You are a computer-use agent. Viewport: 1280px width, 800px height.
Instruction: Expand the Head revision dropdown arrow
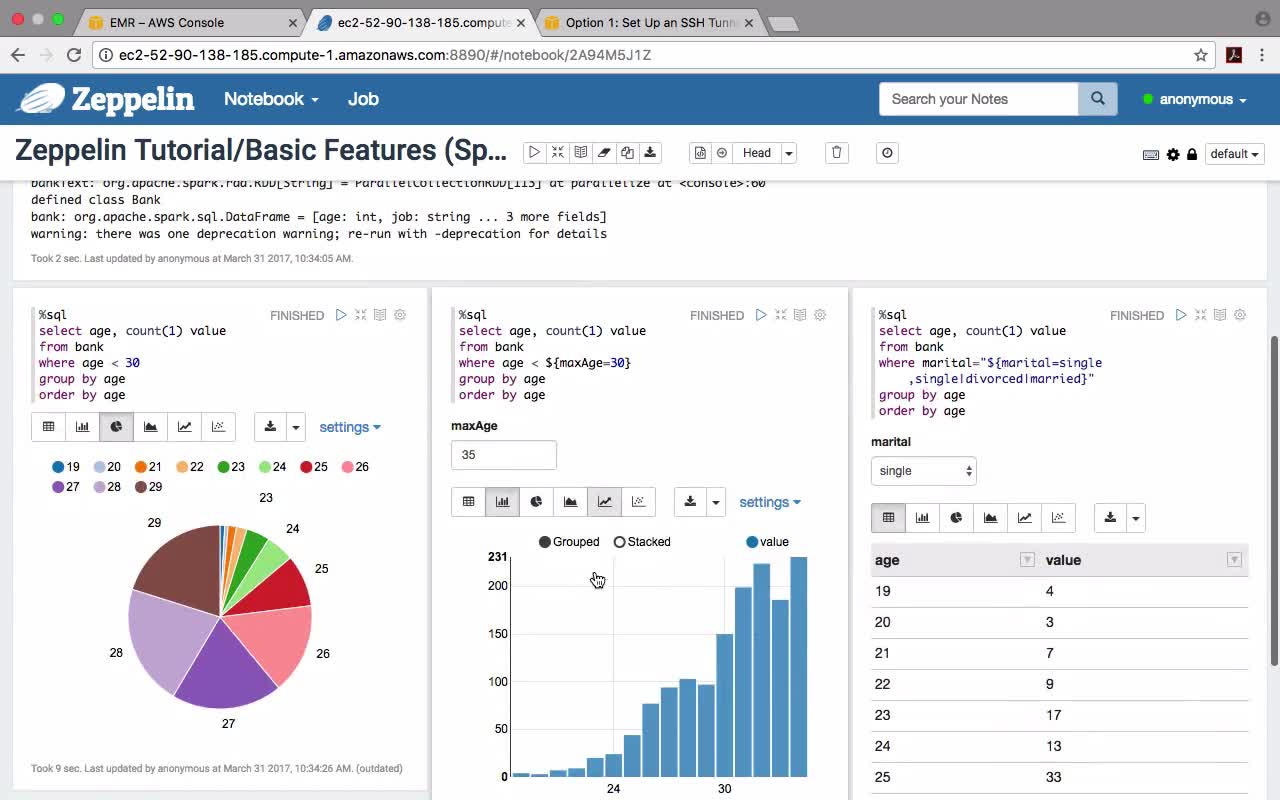coord(789,153)
